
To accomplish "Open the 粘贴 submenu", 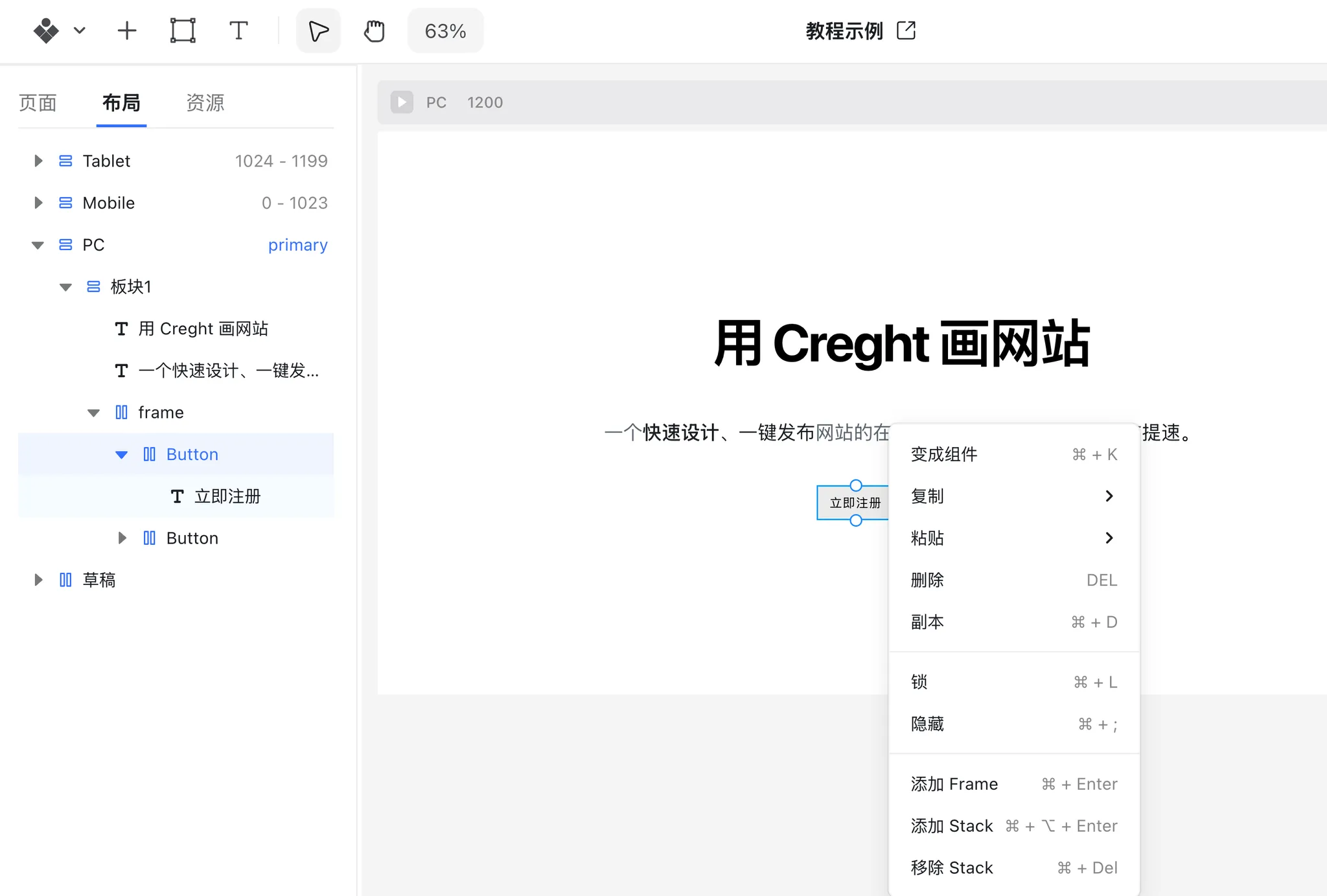I will point(1014,538).
